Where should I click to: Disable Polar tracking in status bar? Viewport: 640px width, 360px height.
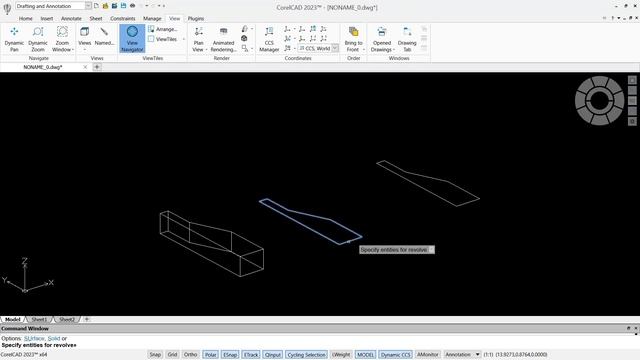point(210,355)
